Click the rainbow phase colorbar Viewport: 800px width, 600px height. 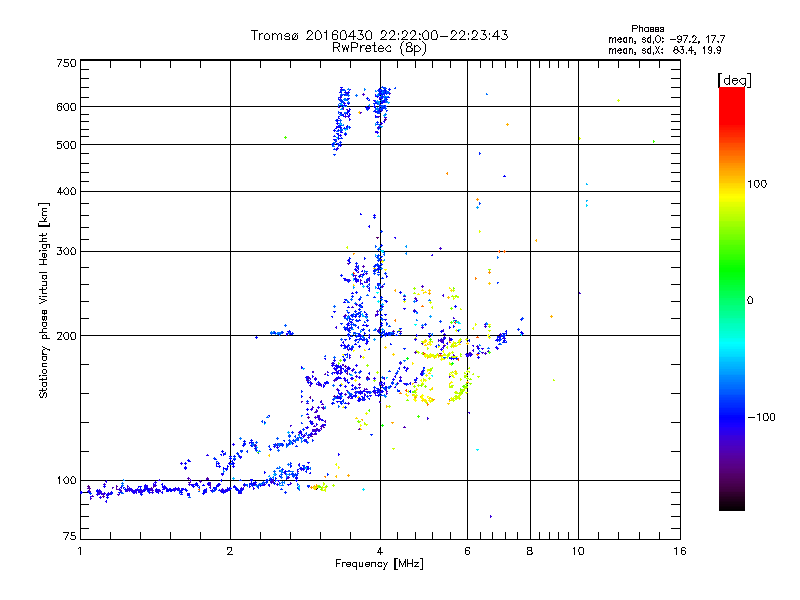tap(732, 298)
